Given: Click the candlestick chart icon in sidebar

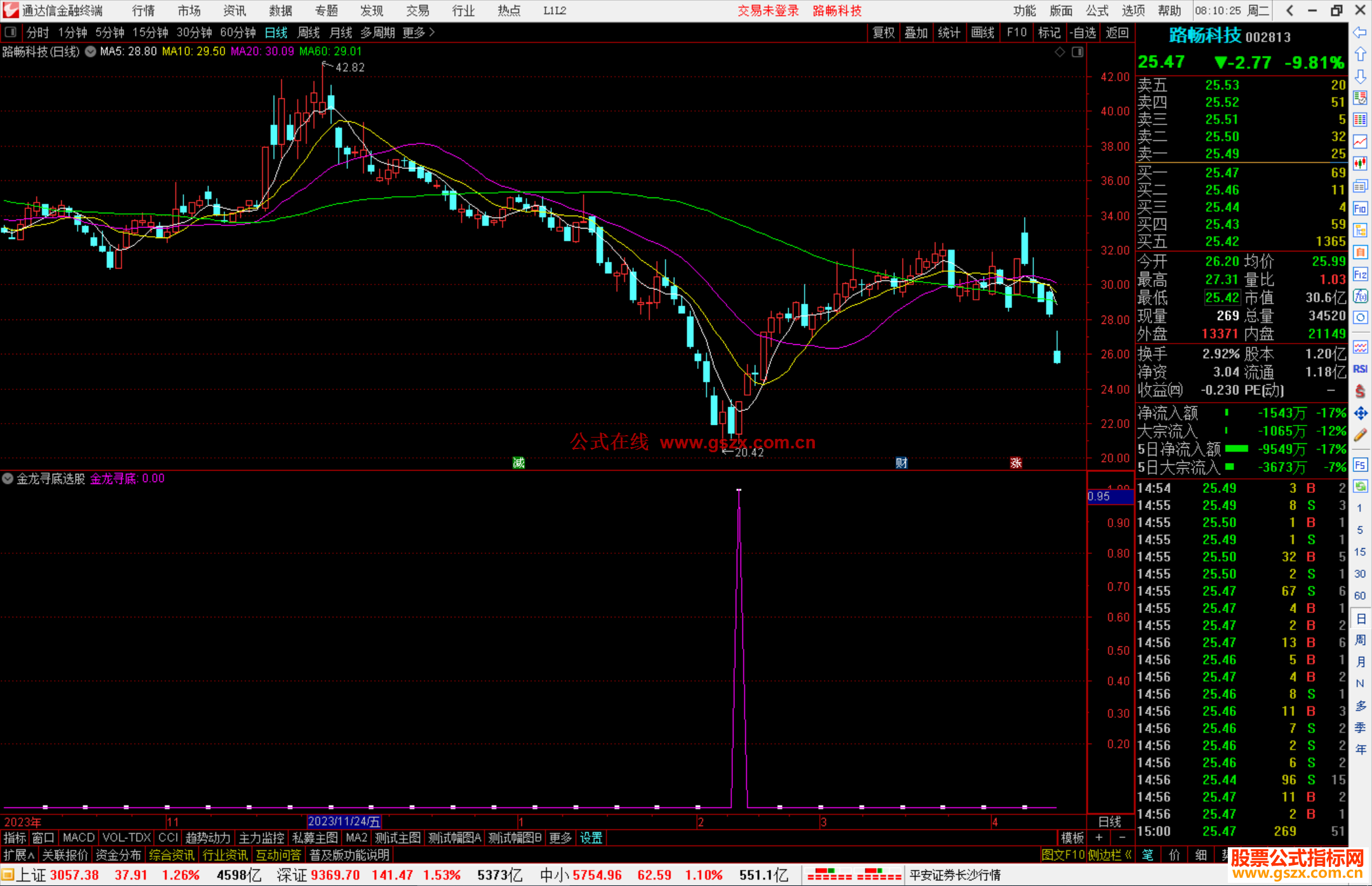Looking at the screenshot, I should pyautogui.click(x=1360, y=164).
